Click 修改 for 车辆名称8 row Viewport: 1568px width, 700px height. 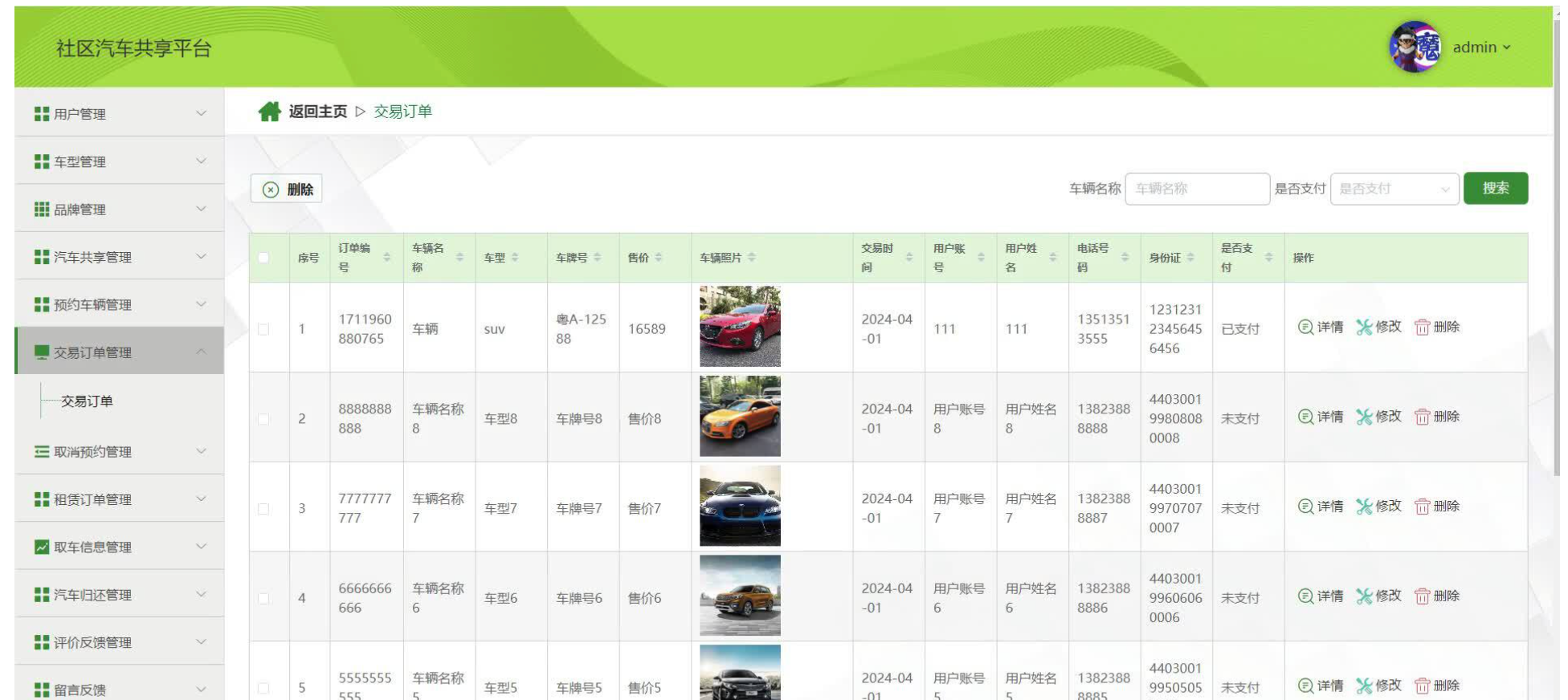pos(1378,417)
